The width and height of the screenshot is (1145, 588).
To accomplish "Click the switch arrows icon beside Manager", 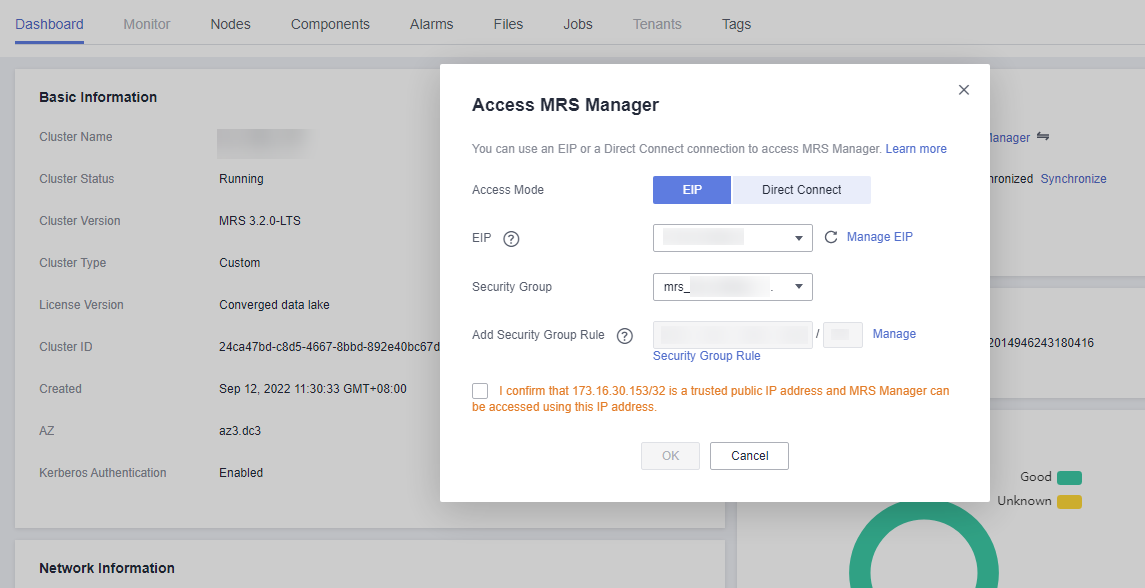I will tap(1042, 137).
